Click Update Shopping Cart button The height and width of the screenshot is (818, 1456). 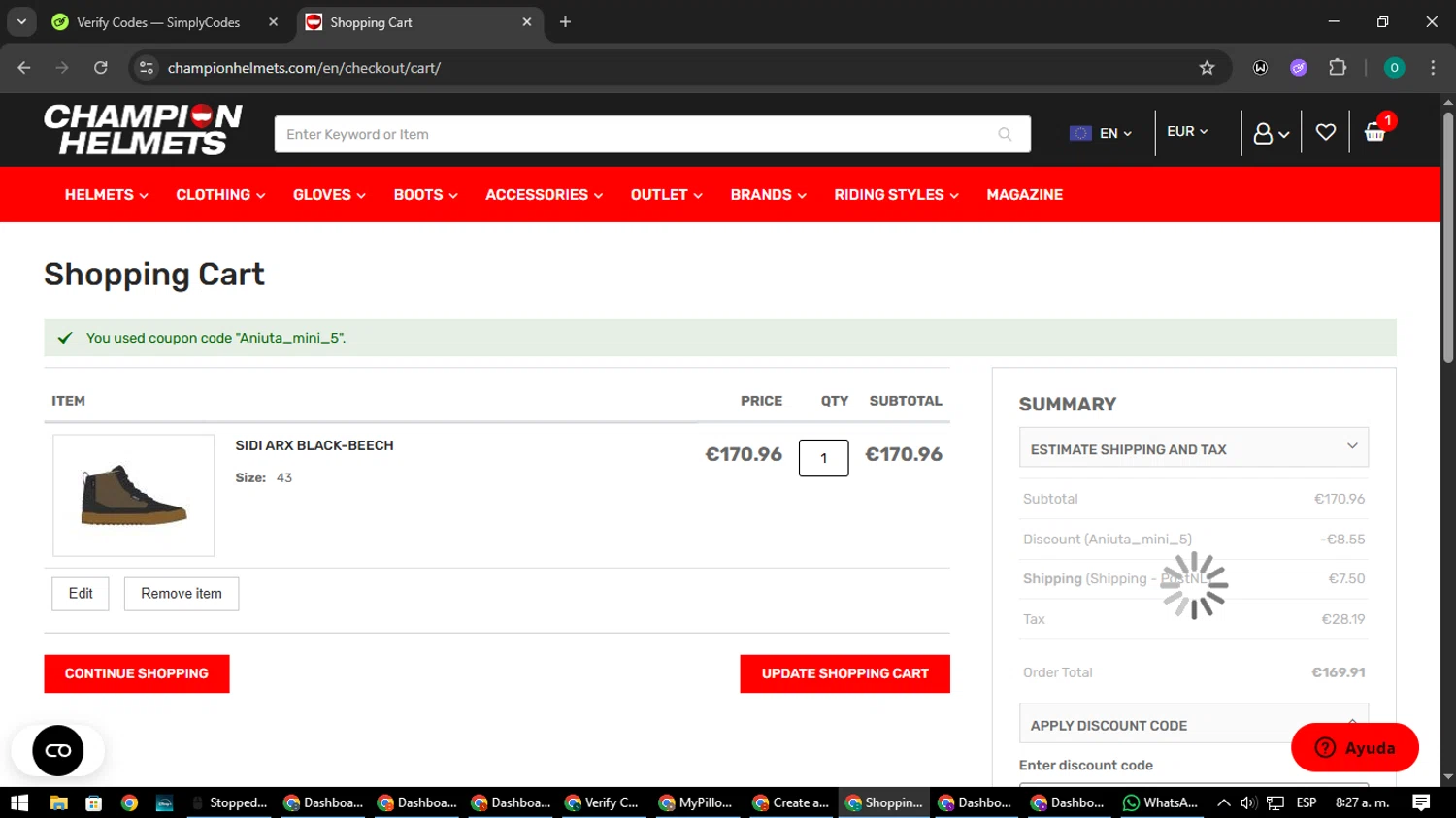click(844, 673)
